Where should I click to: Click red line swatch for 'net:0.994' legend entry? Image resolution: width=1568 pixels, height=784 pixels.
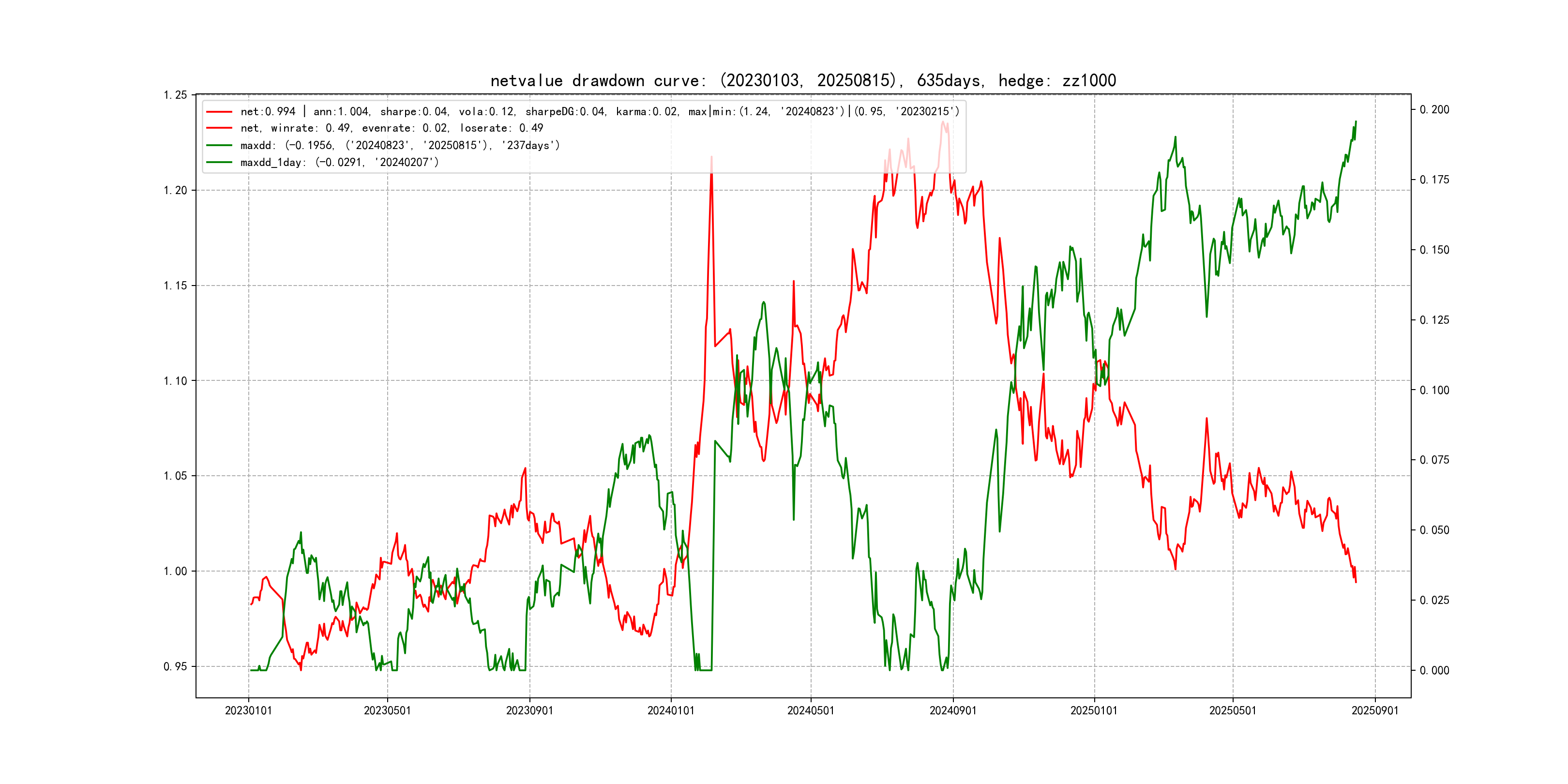pyautogui.click(x=219, y=111)
